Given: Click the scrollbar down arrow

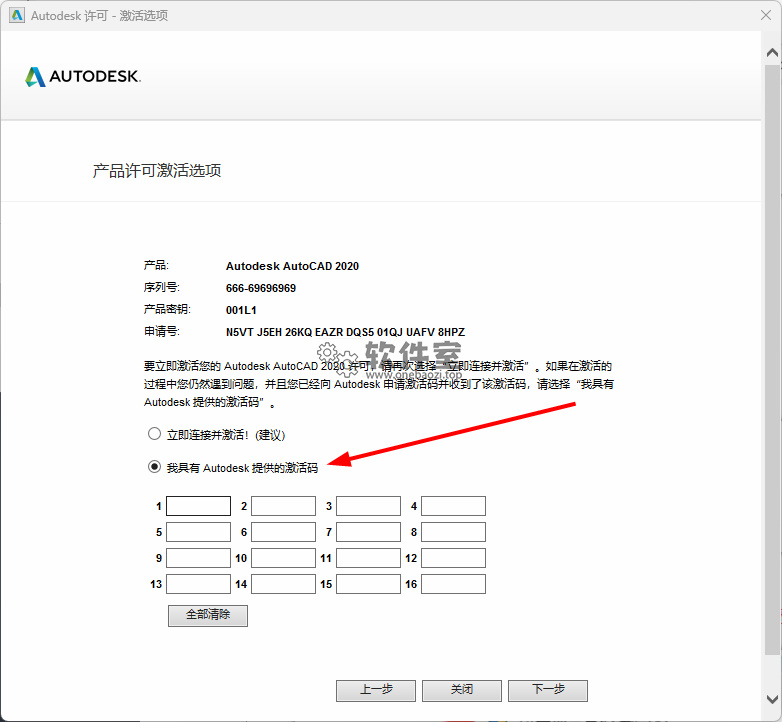Looking at the screenshot, I should [772, 699].
